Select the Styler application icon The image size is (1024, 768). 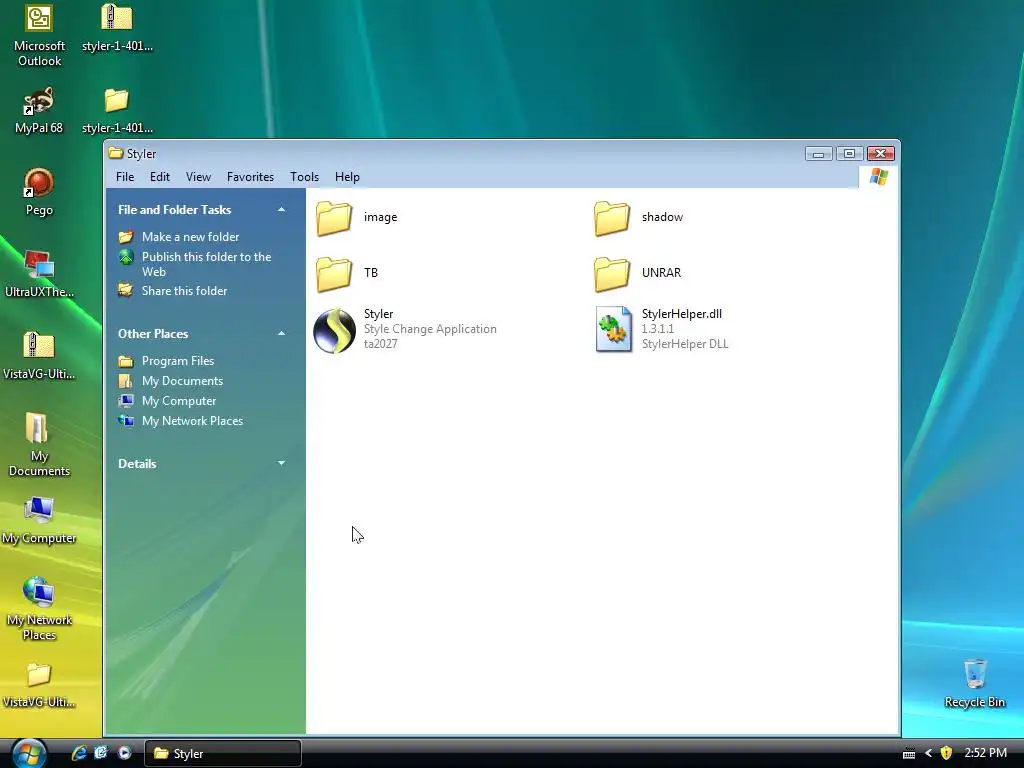tap(334, 330)
